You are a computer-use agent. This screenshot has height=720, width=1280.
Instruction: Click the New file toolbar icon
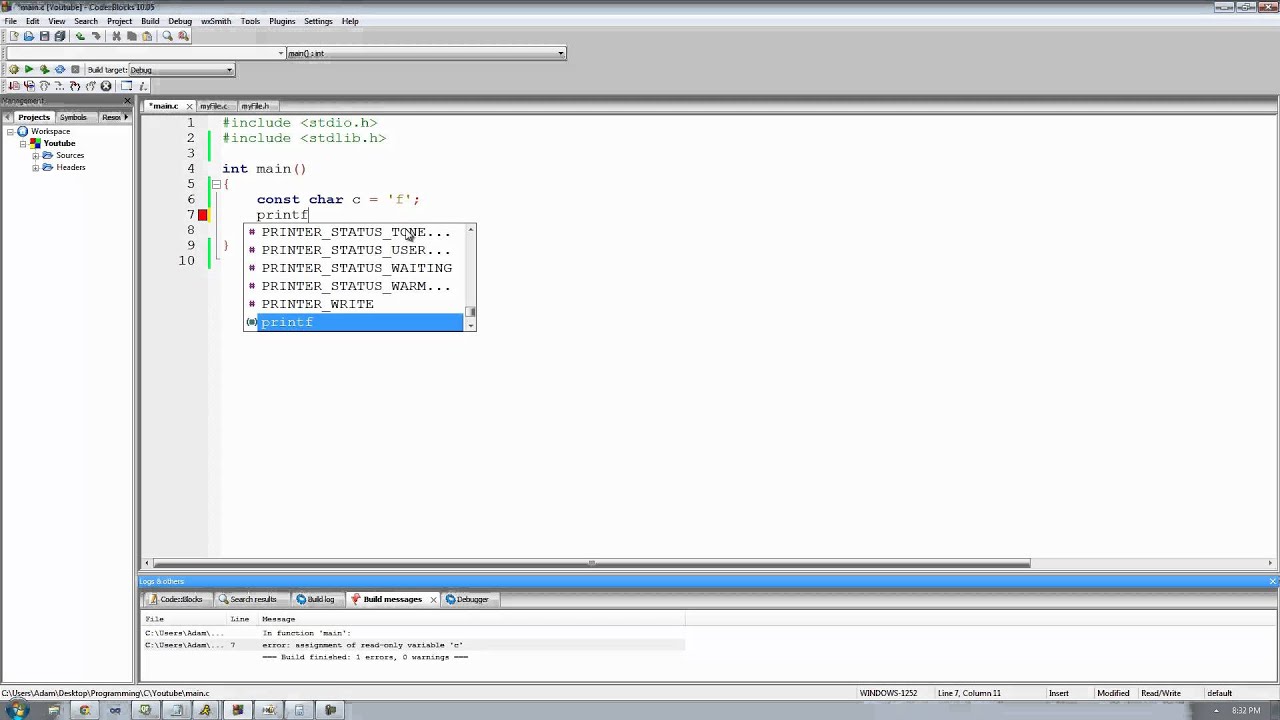click(x=13, y=36)
